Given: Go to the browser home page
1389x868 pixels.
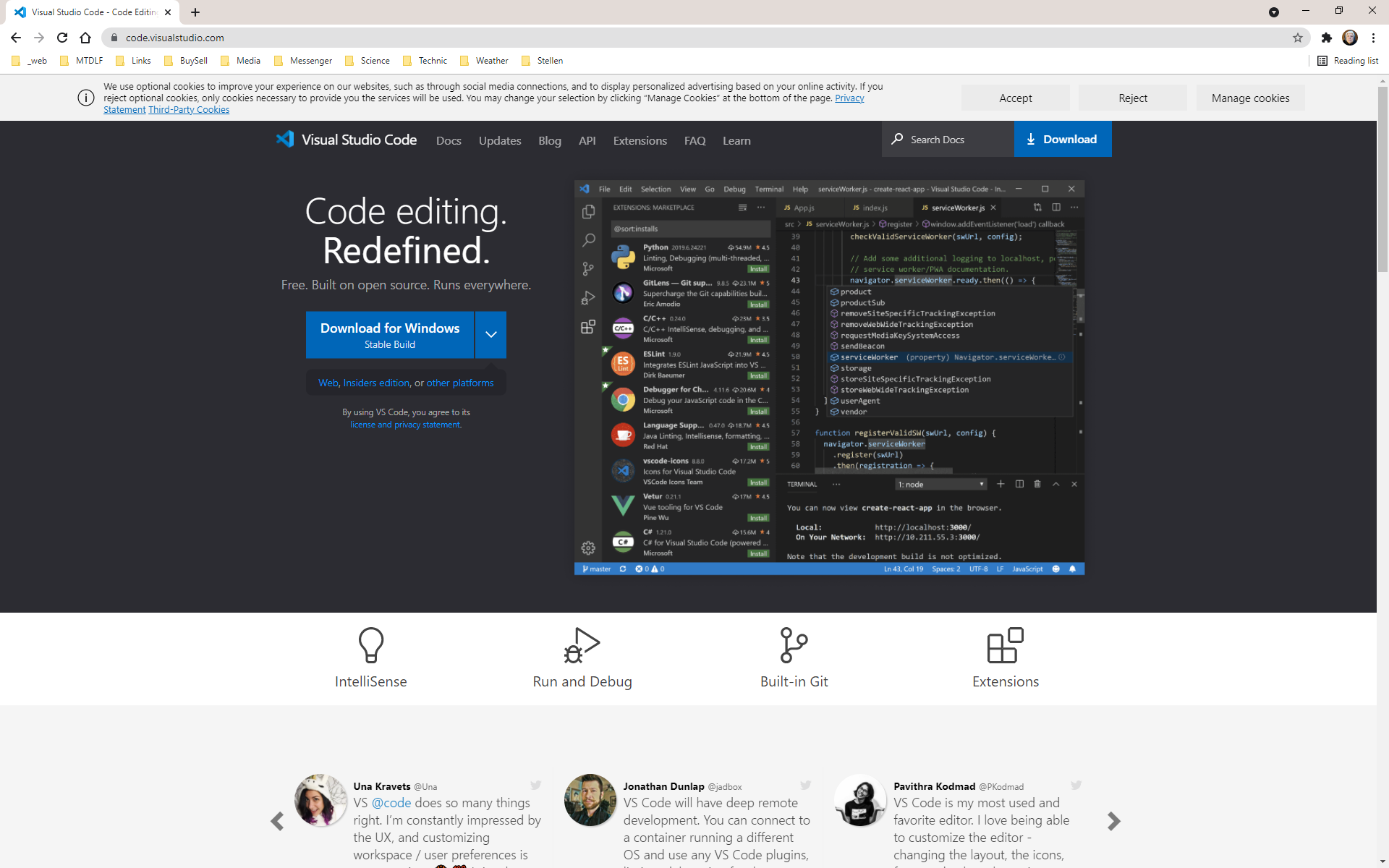Looking at the screenshot, I should (x=85, y=38).
